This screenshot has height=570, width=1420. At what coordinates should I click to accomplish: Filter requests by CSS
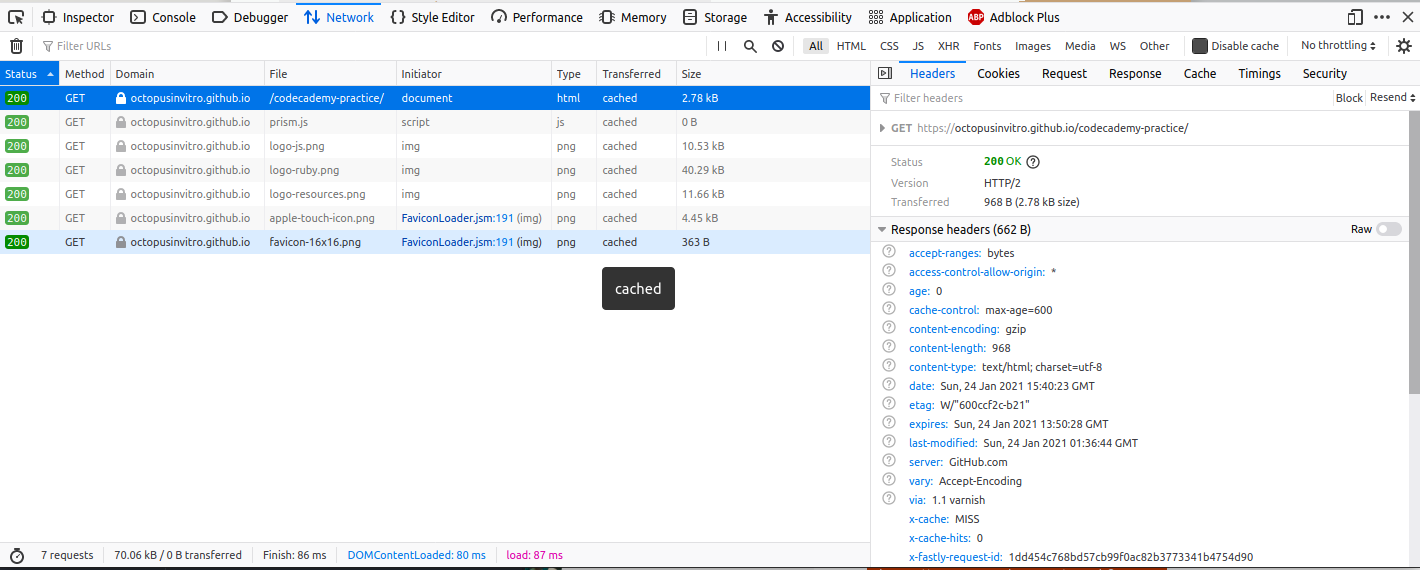[x=889, y=46]
